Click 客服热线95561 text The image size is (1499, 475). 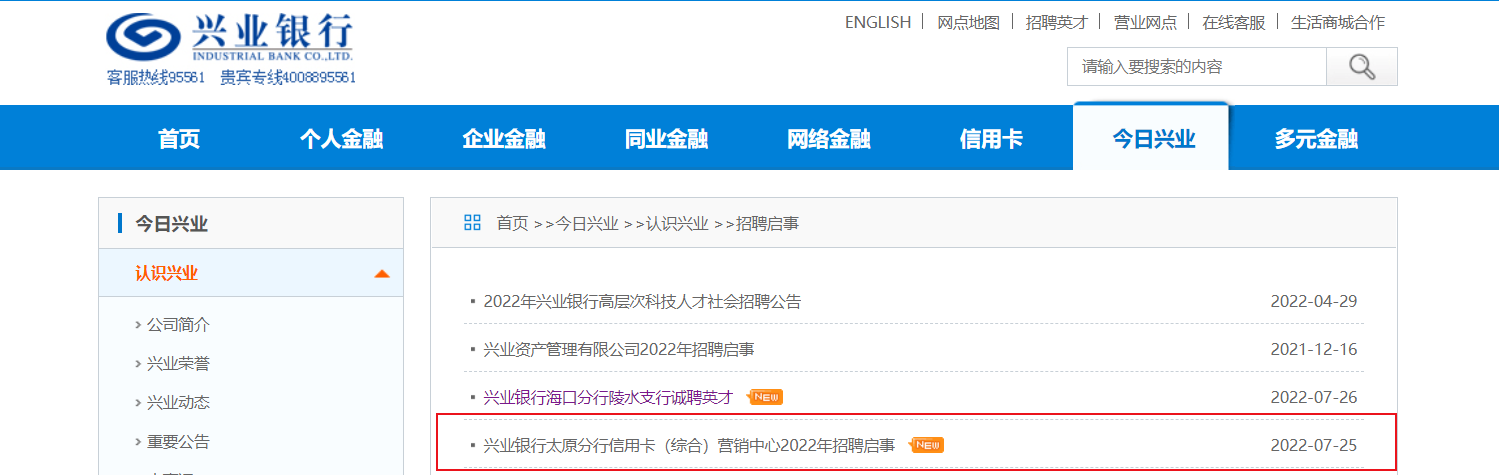(155, 77)
